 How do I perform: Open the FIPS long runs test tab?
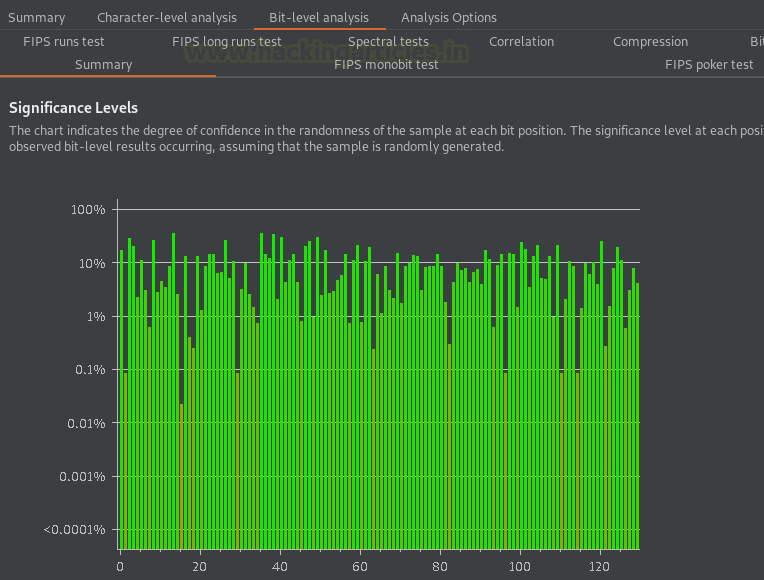coord(227,41)
